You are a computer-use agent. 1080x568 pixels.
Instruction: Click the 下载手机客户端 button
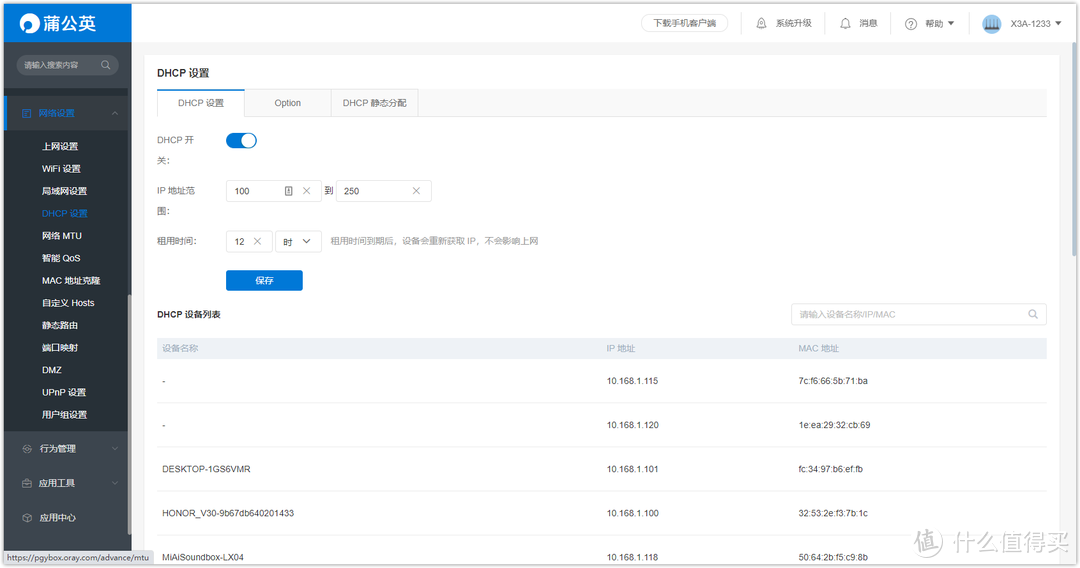pos(684,23)
